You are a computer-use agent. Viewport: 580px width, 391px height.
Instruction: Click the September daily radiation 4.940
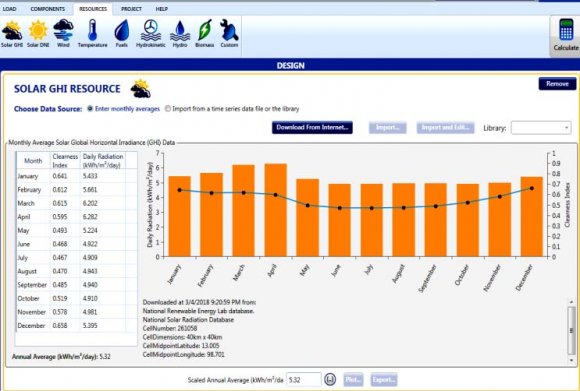click(x=90, y=285)
